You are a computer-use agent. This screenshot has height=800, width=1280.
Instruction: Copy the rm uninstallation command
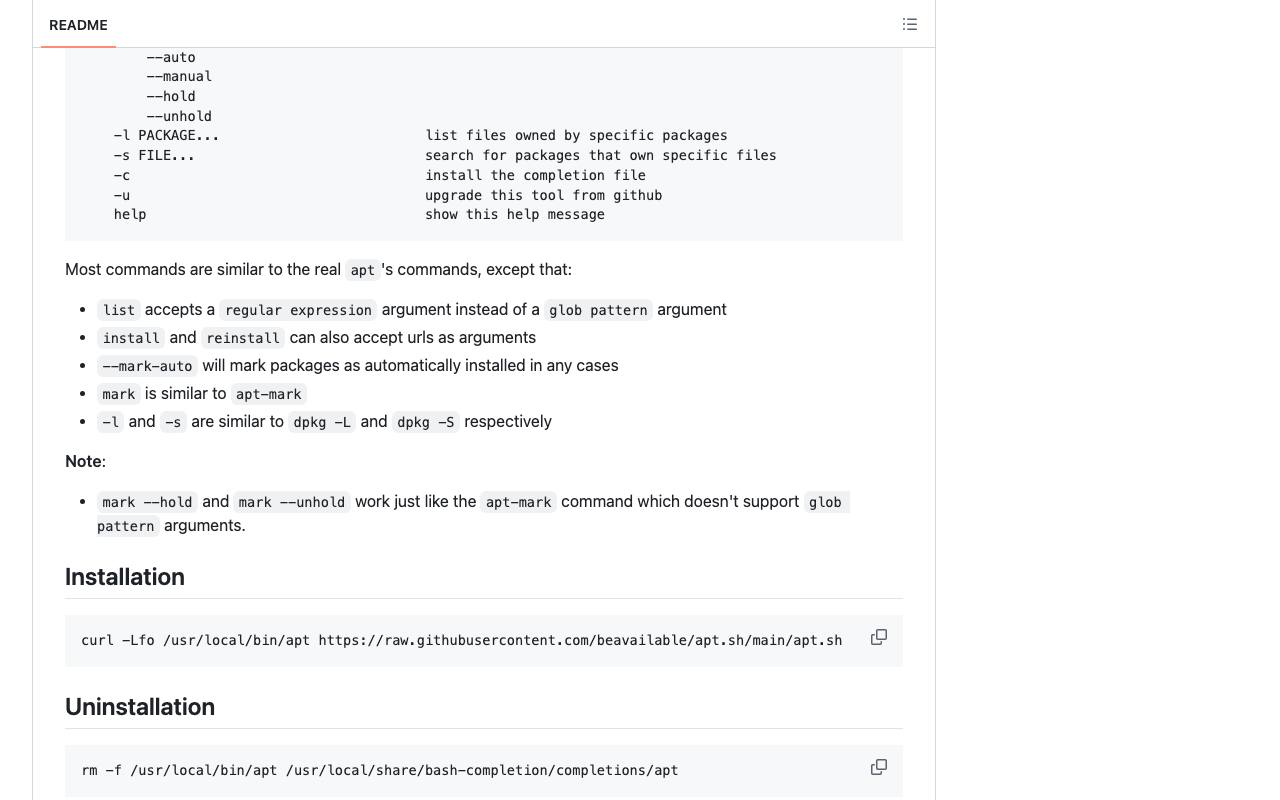[x=879, y=767]
